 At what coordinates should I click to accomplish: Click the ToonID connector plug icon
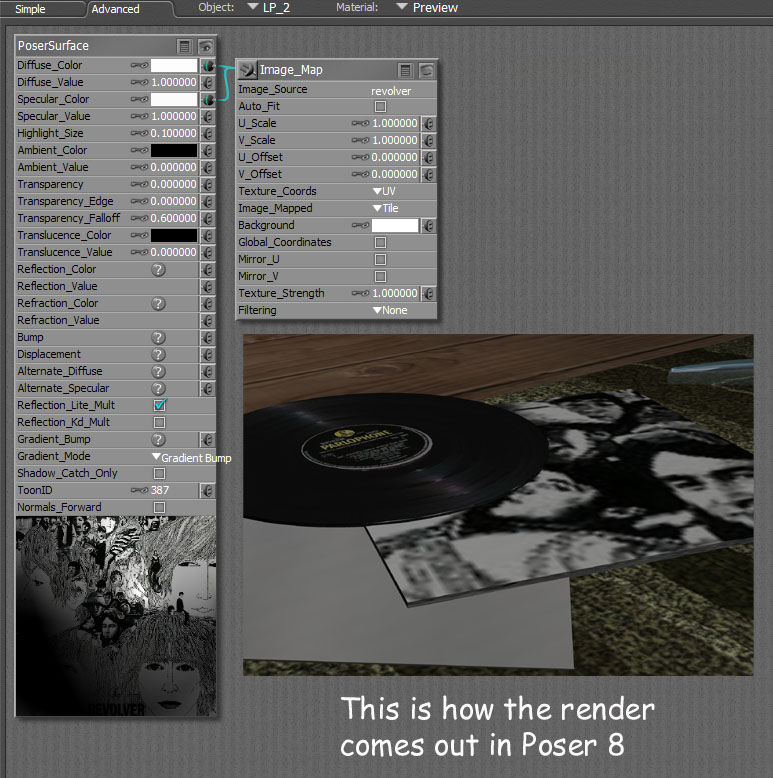pos(208,491)
